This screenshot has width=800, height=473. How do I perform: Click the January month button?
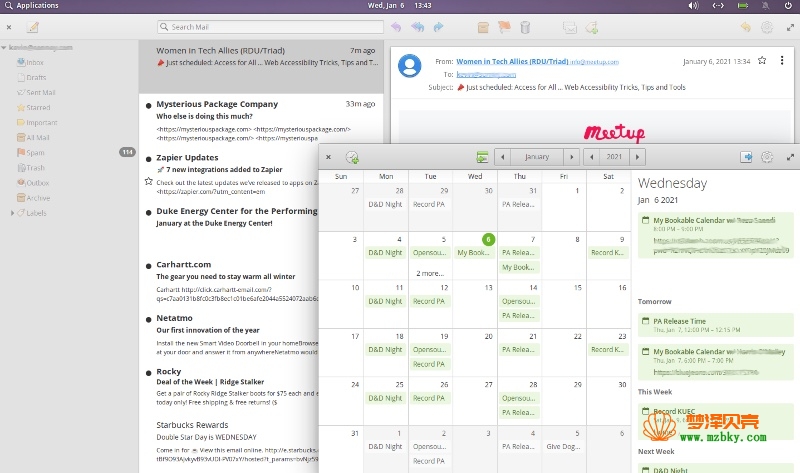pos(537,157)
